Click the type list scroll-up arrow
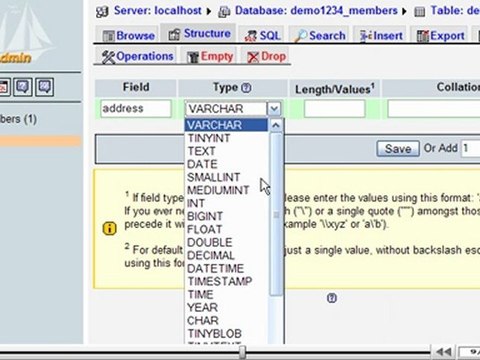 276,125
